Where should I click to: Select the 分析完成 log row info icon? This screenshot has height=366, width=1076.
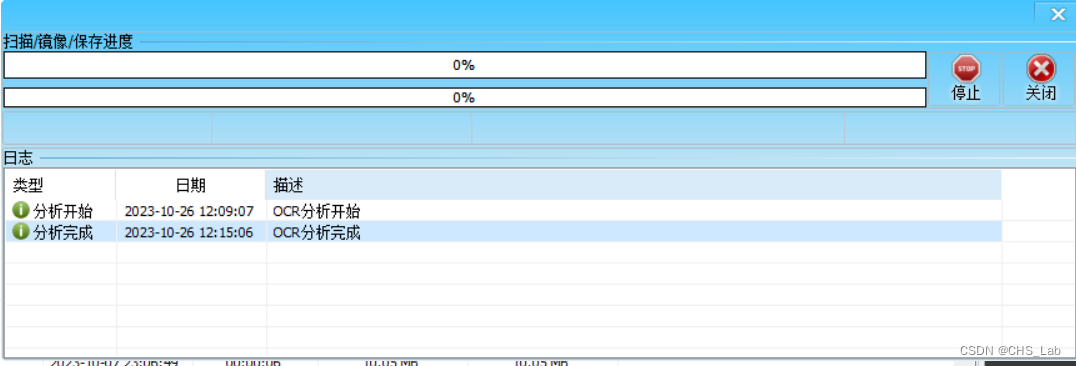point(21,232)
